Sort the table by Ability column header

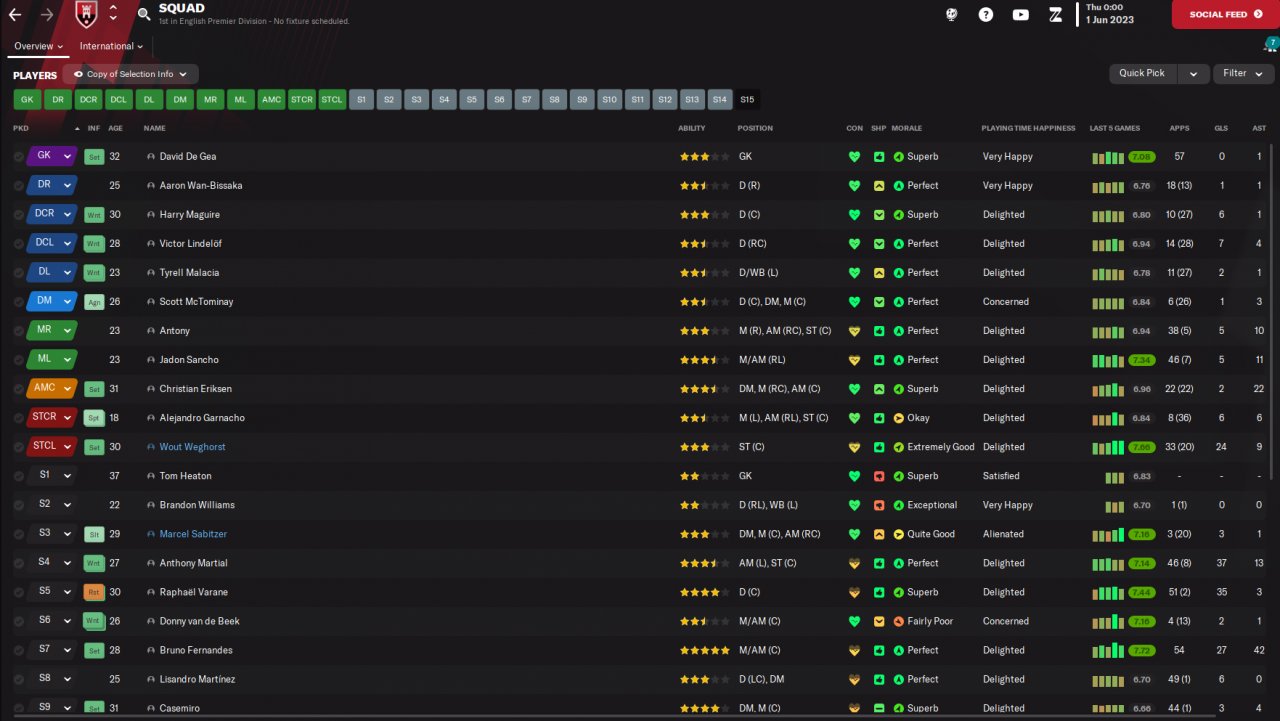pos(691,128)
